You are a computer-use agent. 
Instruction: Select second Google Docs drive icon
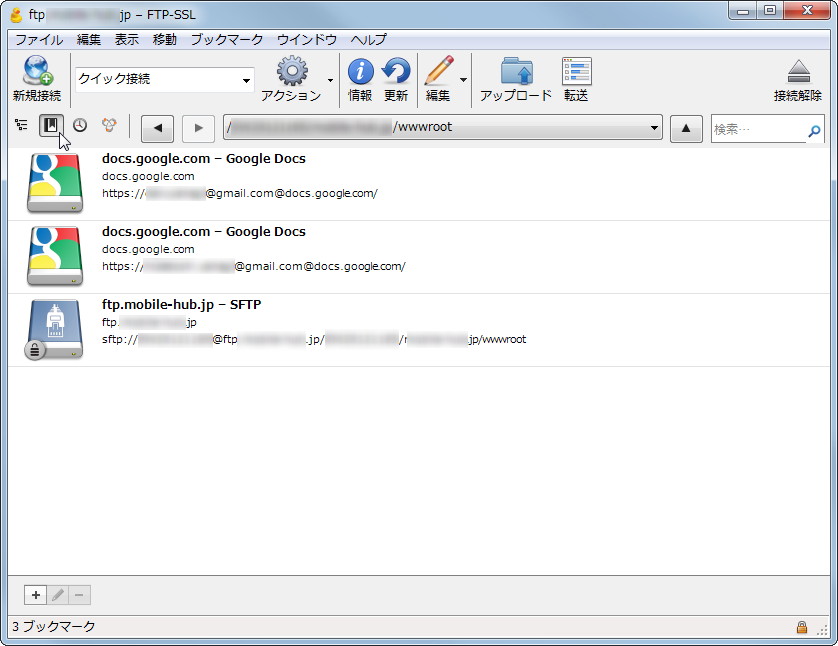click(55, 256)
